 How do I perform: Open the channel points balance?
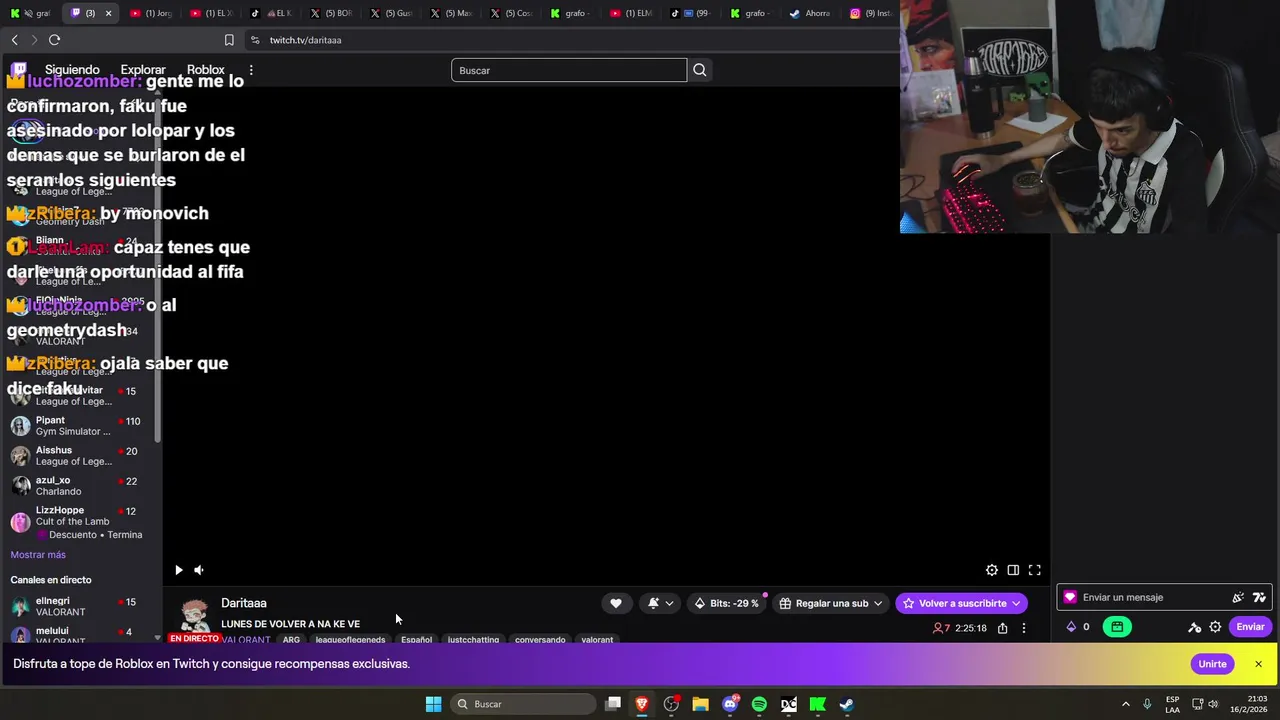1078,627
